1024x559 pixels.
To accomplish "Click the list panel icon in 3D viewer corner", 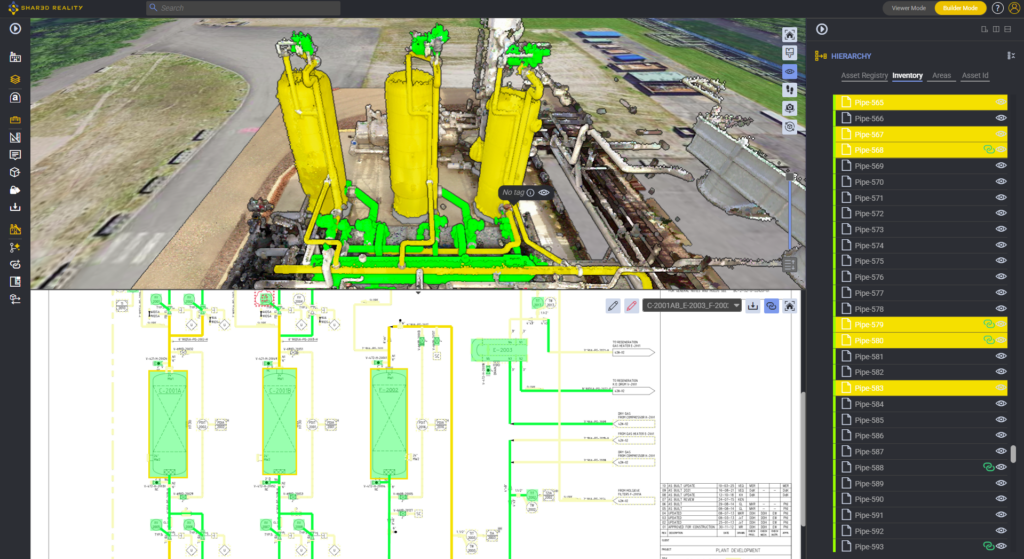I will click(790, 264).
